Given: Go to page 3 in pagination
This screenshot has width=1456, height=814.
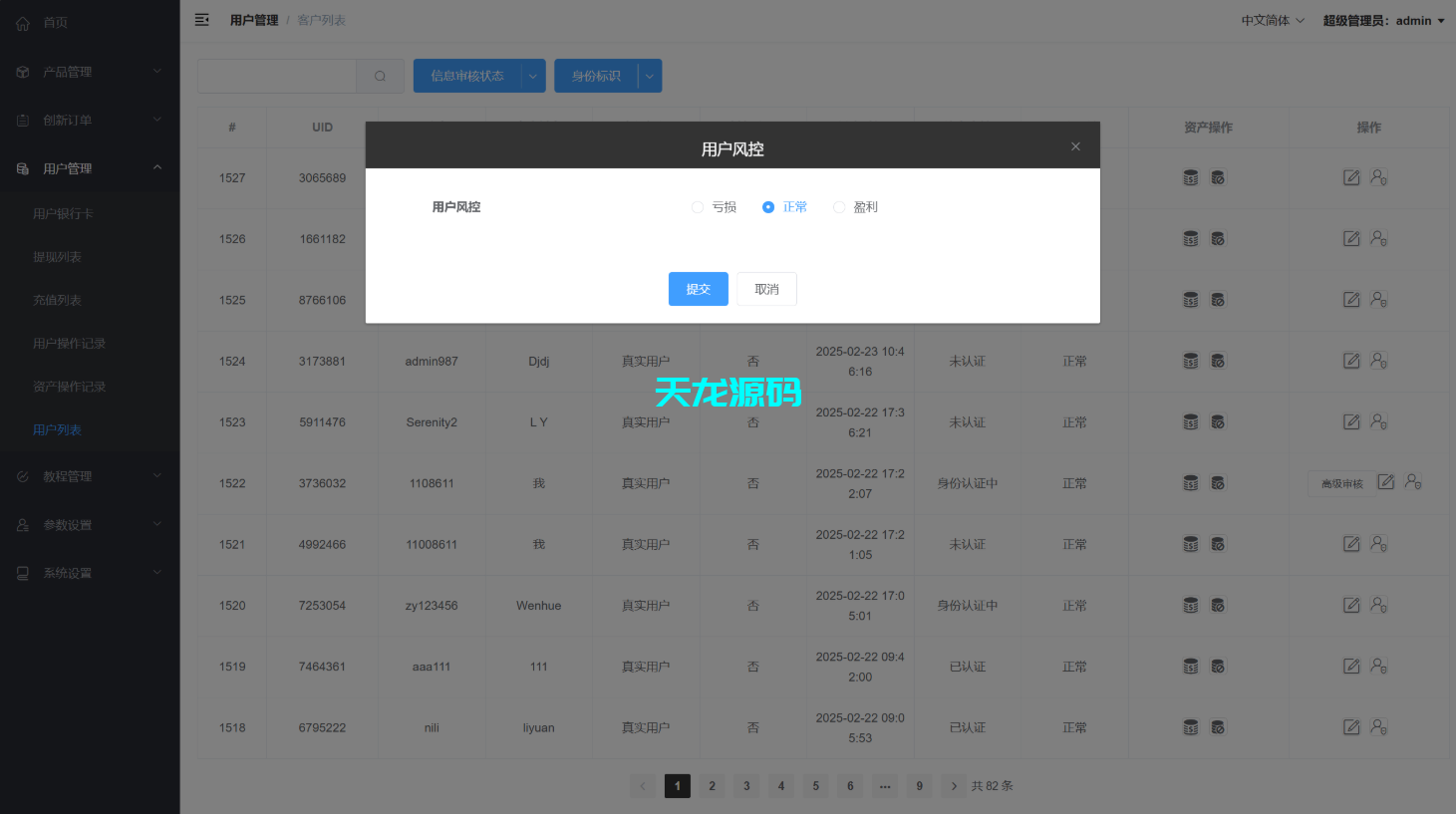Looking at the screenshot, I should 745,786.
